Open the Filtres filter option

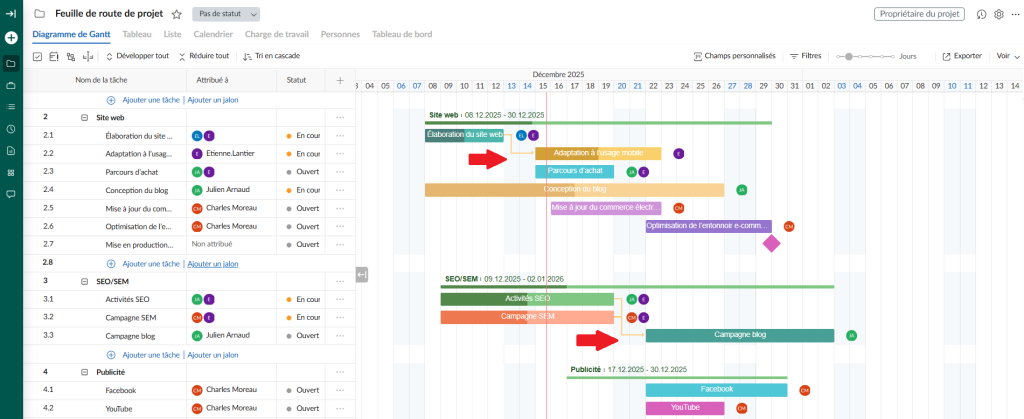tap(805, 56)
